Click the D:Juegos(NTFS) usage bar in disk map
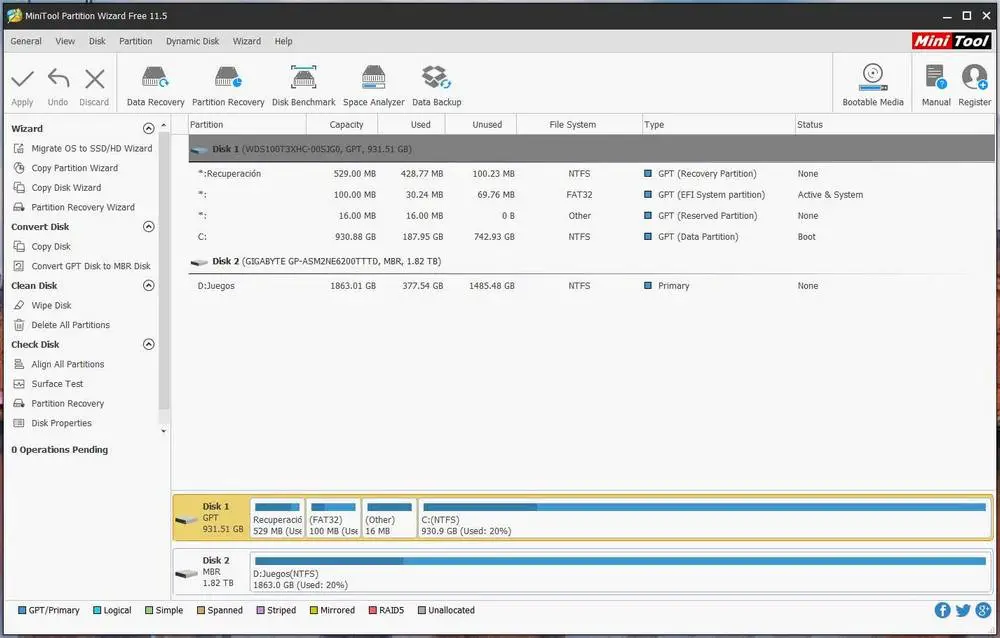Viewport: 1000px width, 638px height. tap(620, 561)
